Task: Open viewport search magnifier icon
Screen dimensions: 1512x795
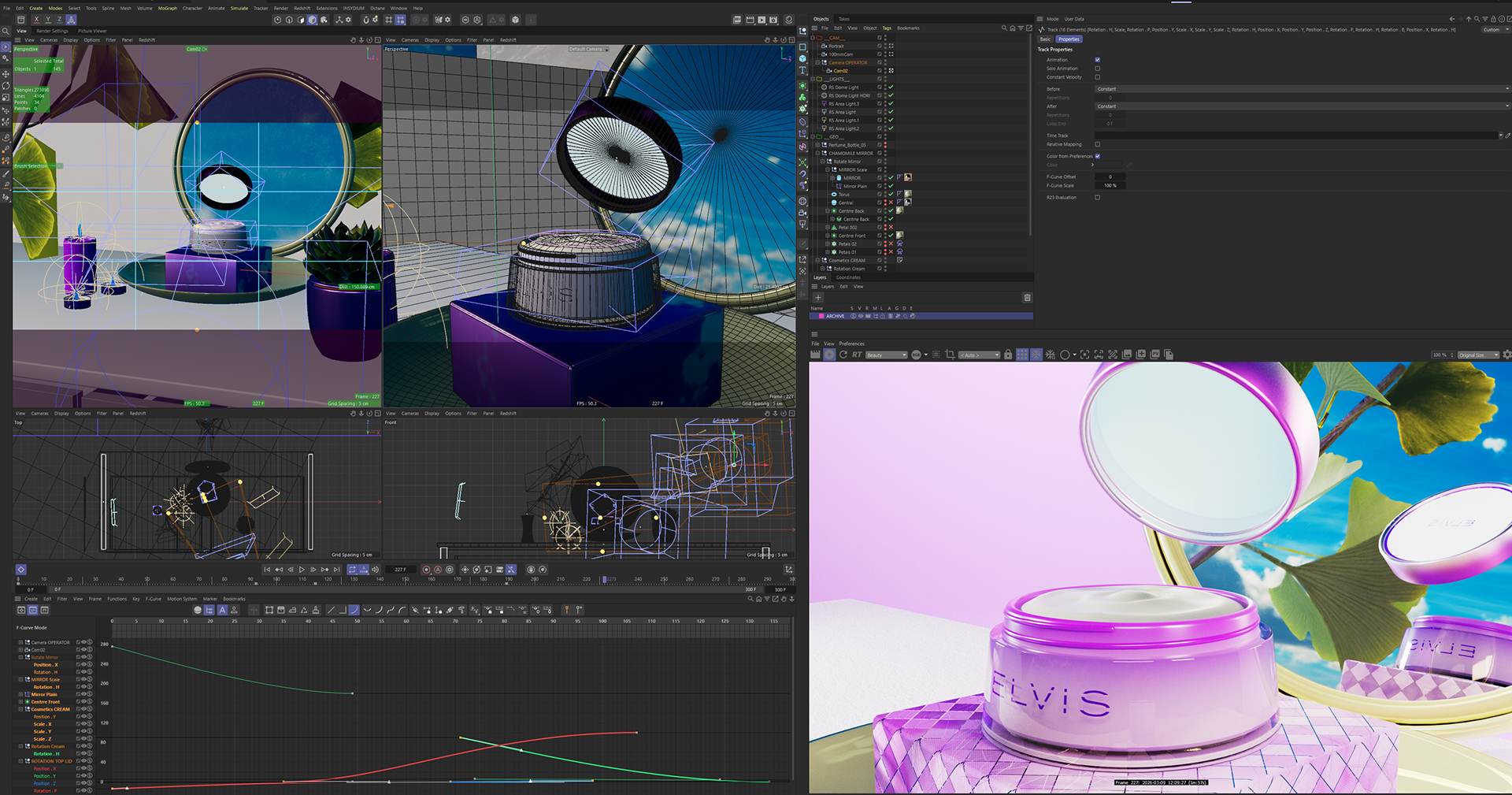Action: (6, 32)
